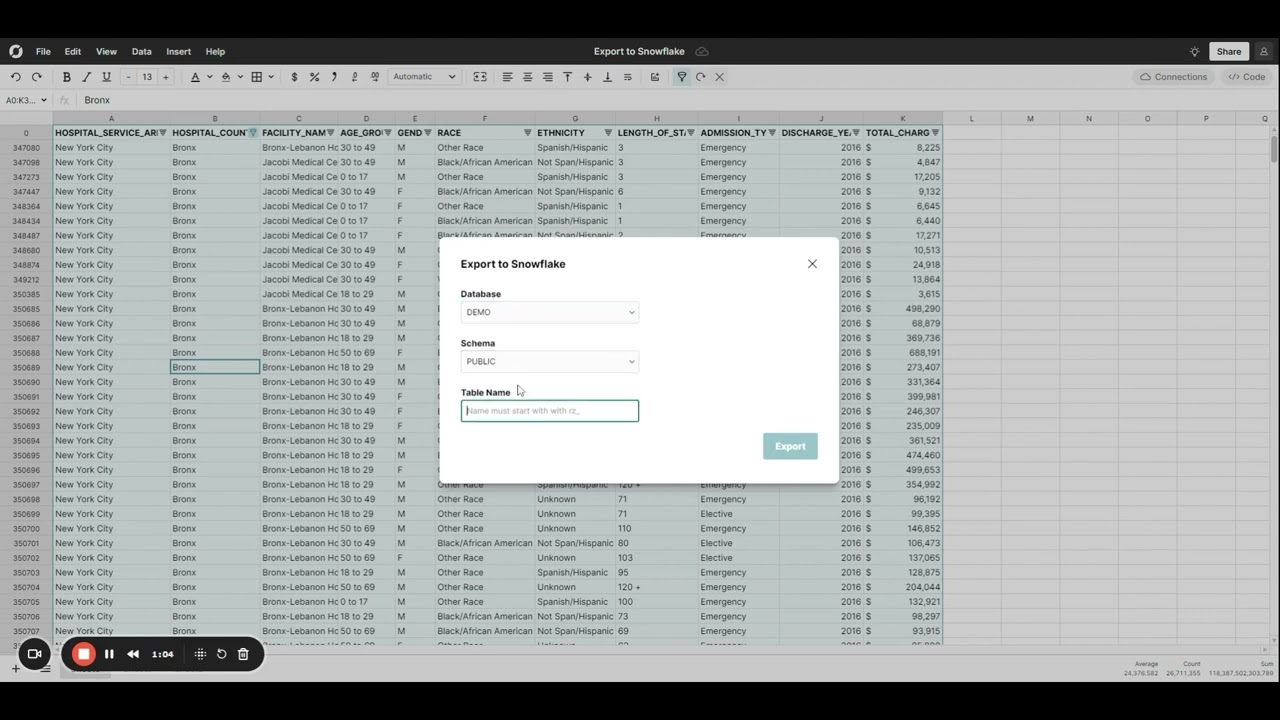The height and width of the screenshot is (720, 1280).
Task: Open the View menu
Action: point(106,51)
